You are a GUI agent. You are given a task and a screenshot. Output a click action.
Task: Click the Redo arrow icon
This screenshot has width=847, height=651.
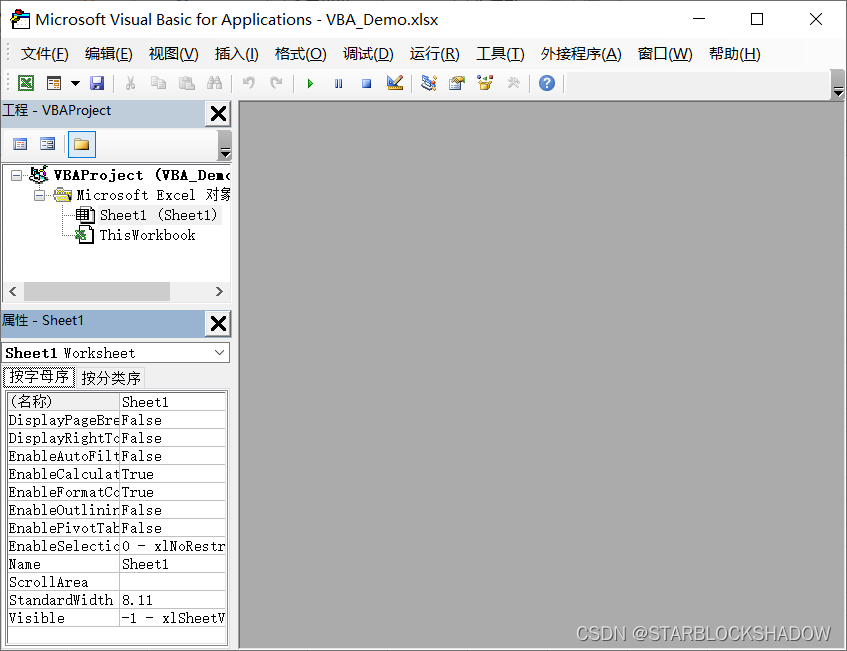point(277,83)
